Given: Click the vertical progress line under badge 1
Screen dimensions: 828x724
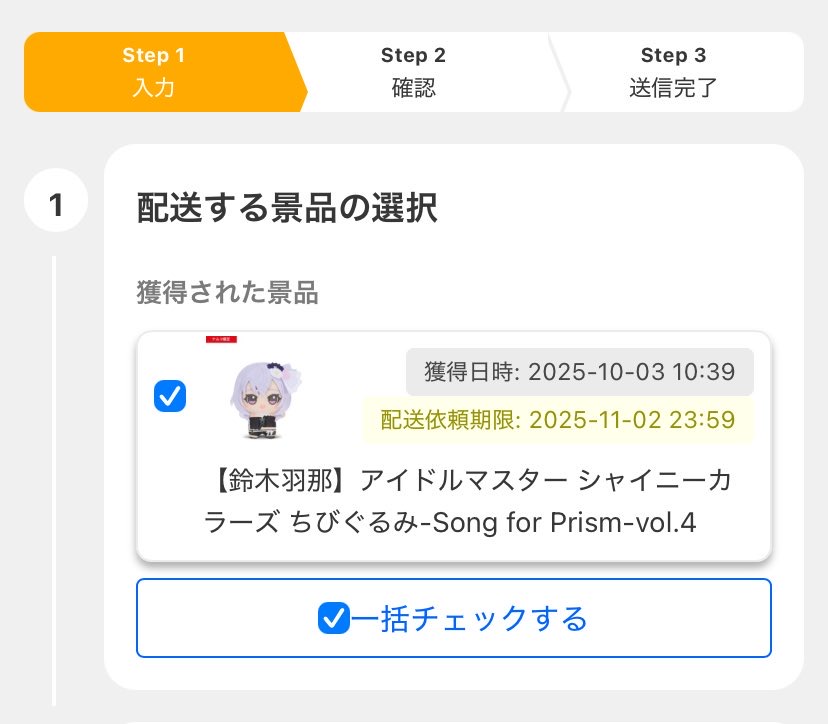Looking at the screenshot, I should pos(54,480).
